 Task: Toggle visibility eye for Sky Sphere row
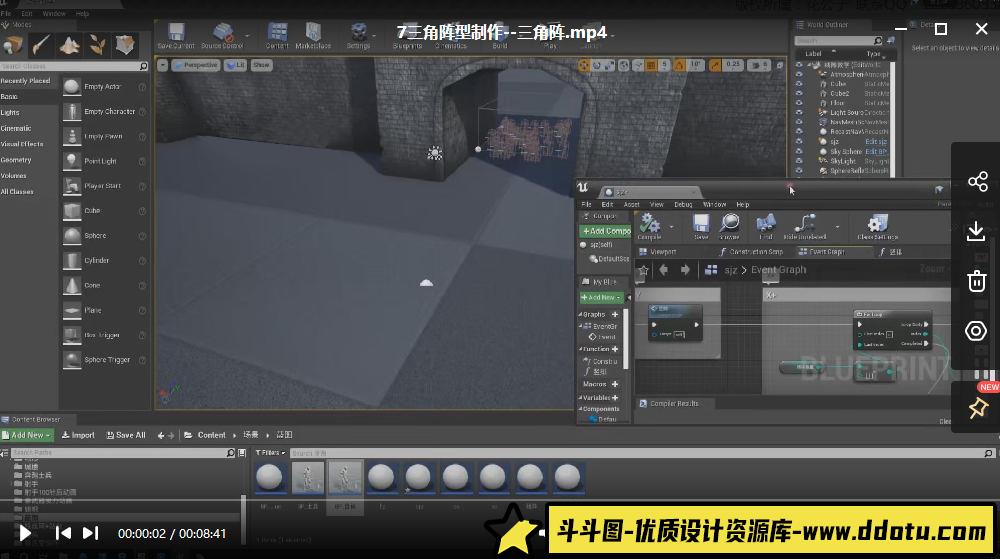799,152
